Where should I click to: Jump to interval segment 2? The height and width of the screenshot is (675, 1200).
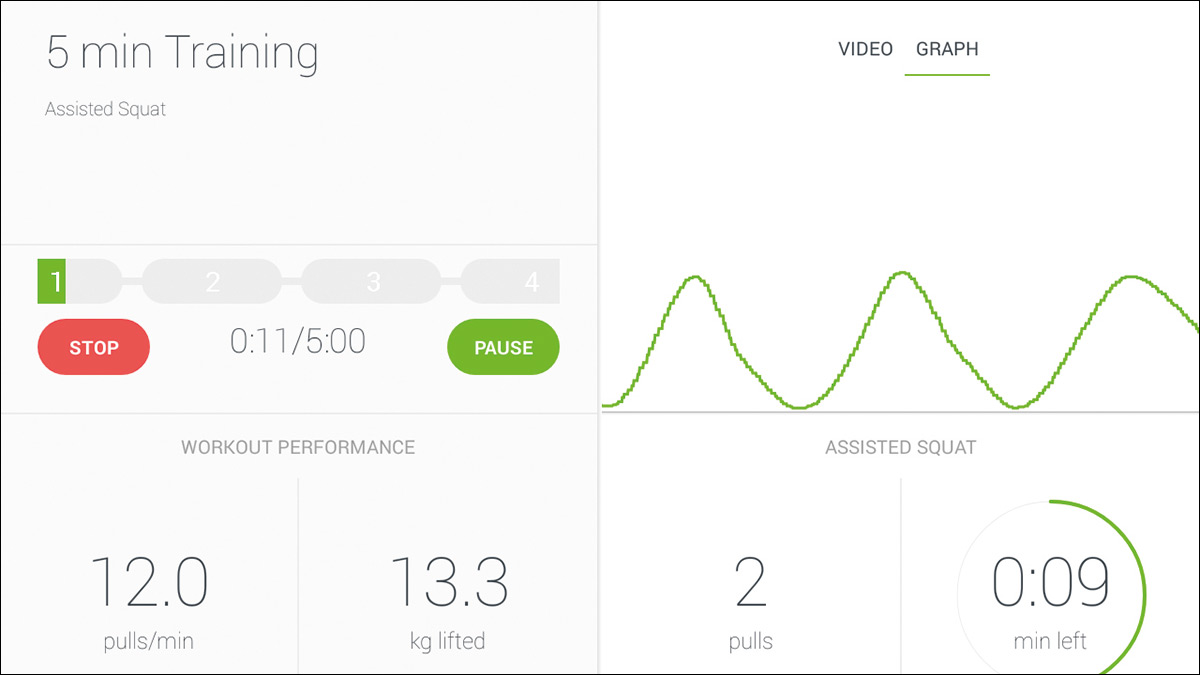click(212, 282)
